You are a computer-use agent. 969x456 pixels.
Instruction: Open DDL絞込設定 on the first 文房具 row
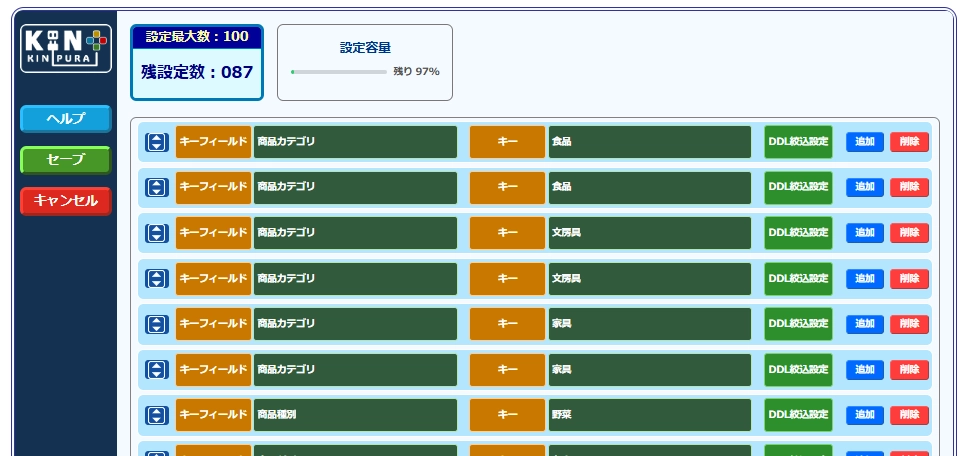[798, 233]
